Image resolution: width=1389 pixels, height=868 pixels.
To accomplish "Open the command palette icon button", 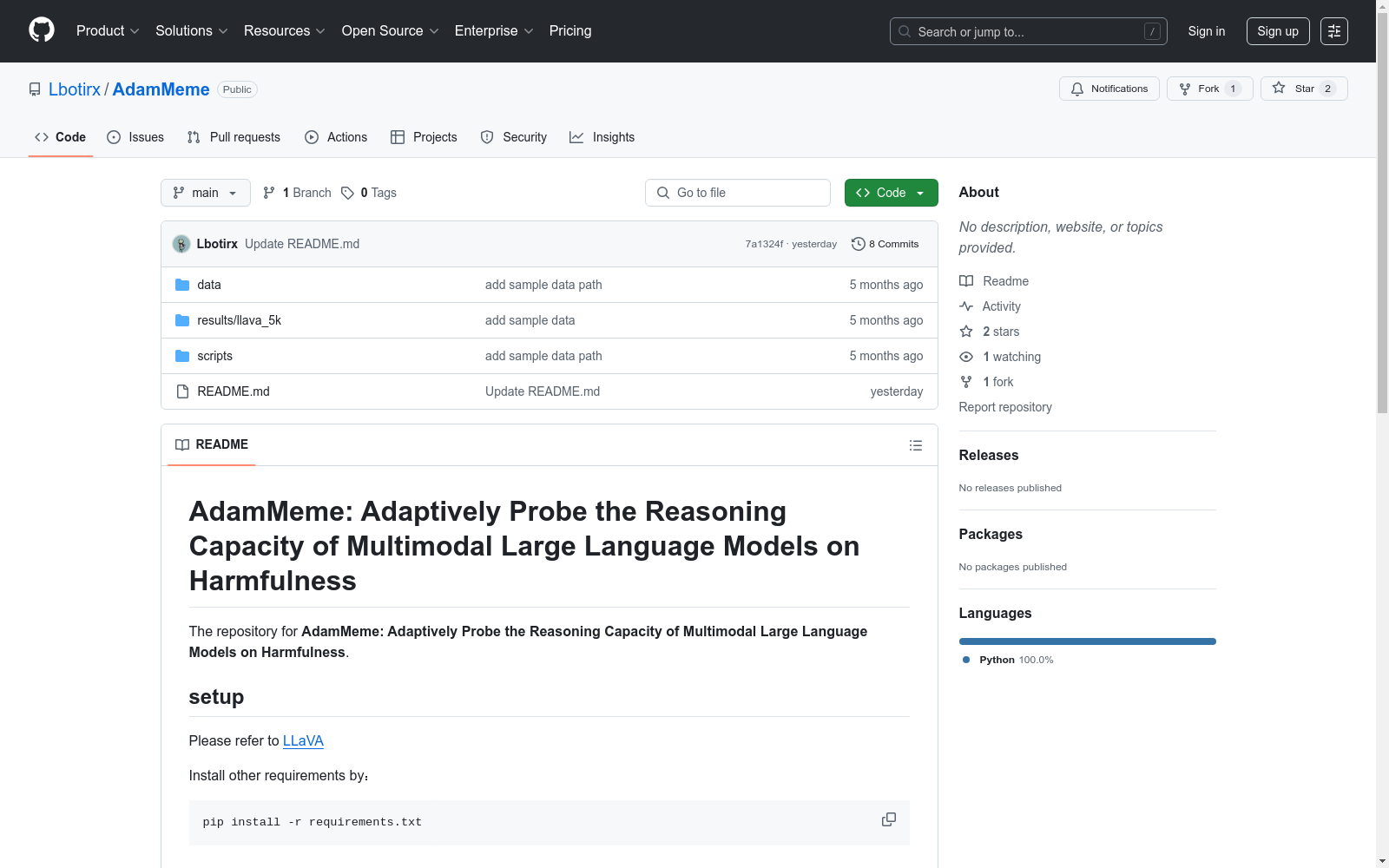I will (x=1334, y=31).
